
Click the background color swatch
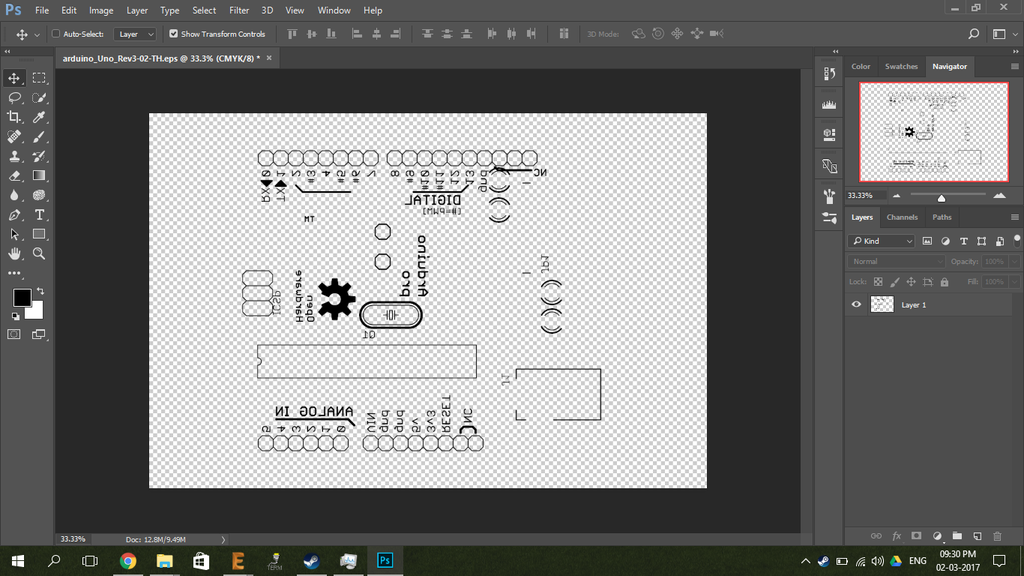pyautogui.click(x=36, y=312)
